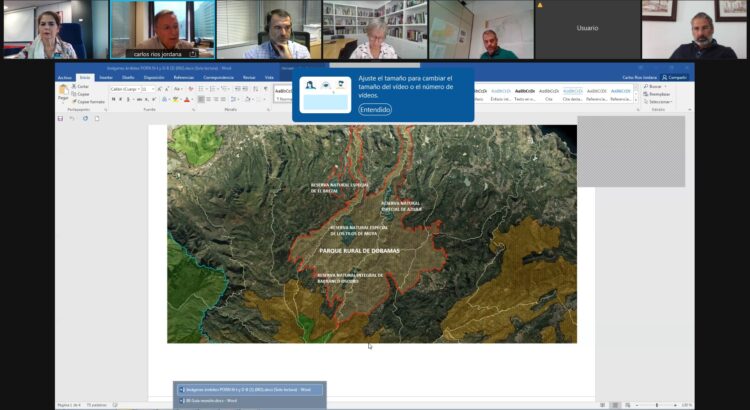Switch to read mode view icon
Image resolution: width=750 pixels, height=410 pixels.
[603, 405]
